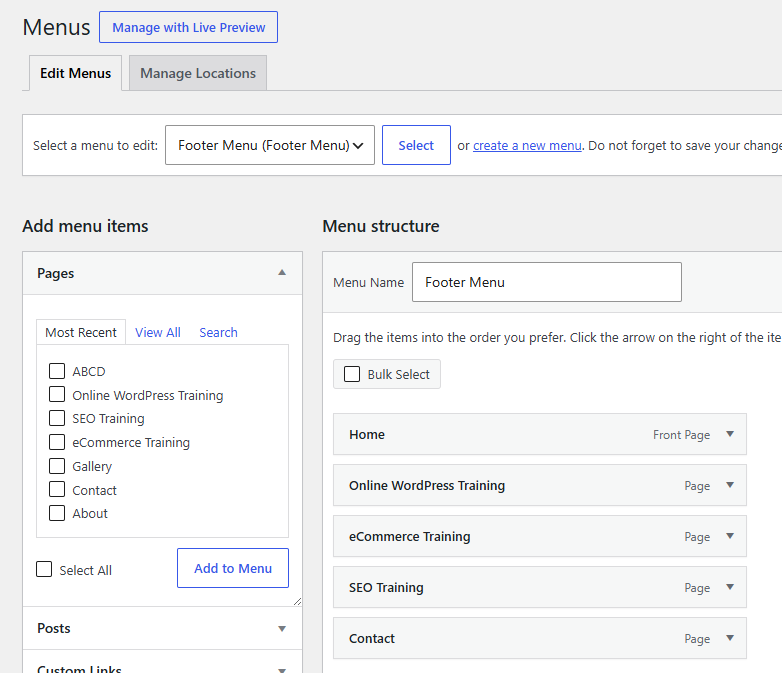This screenshot has height=673, width=782.
Task: Expand SEO Training menu item arrow
Action: tap(730, 587)
